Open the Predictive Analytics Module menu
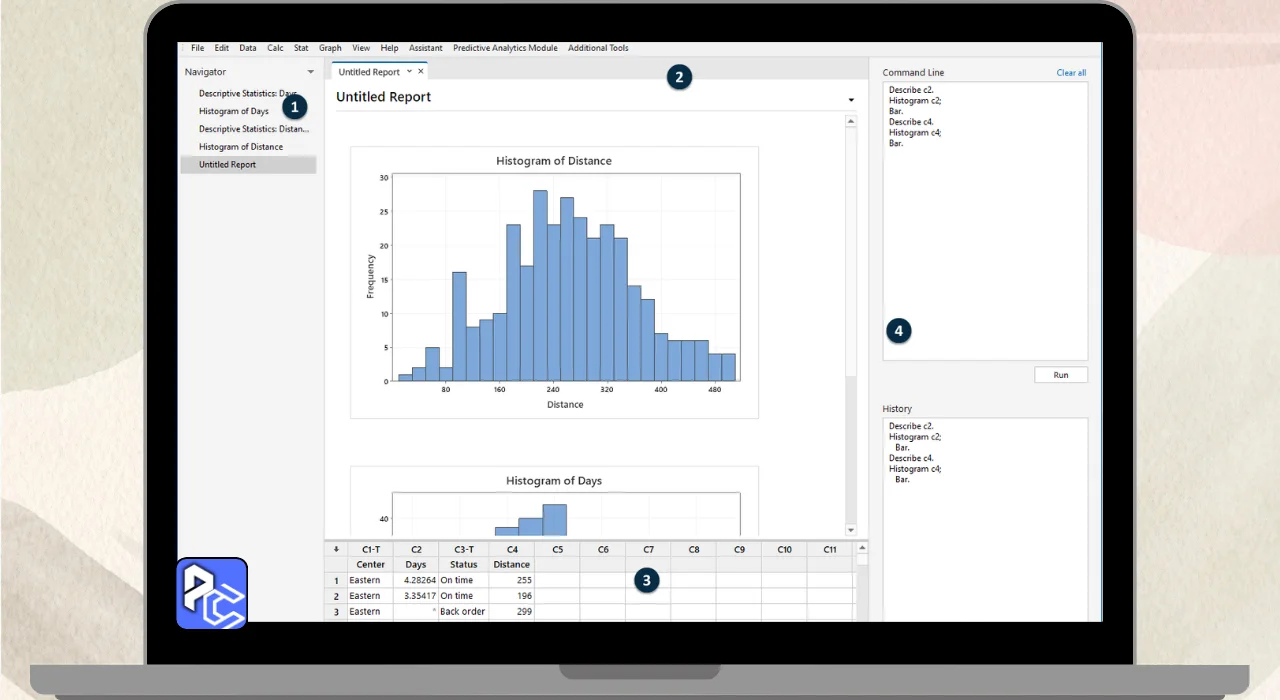Viewport: 1280px width, 700px height. coord(506,48)
